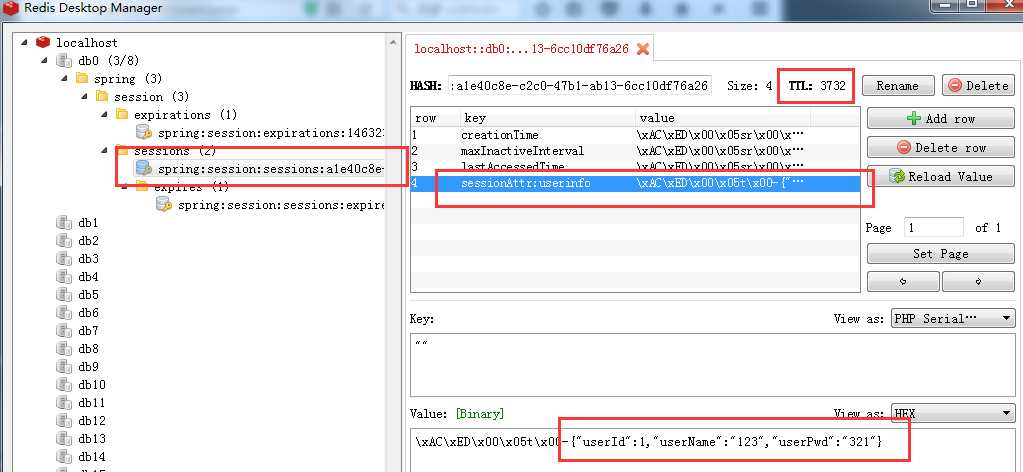Screen dimensions: 1023x472
Task: Click the db9 database icon
Action: pyautogui.click(x=64, y=367)
